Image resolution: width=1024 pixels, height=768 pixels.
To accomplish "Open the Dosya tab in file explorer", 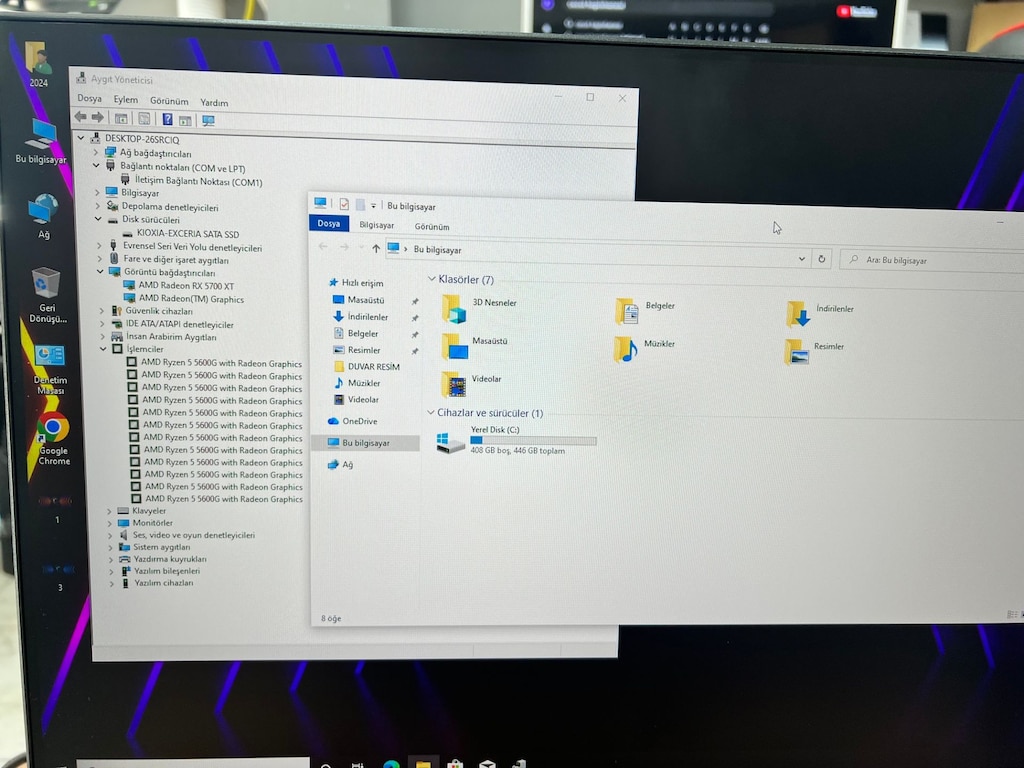I will [x=328, y=223].
